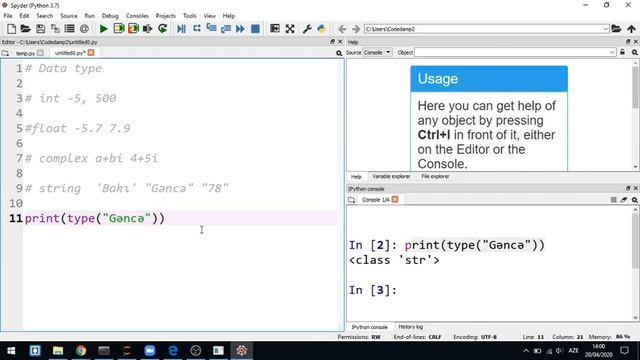This screenshot has width=640, height=360.
Task: Run selection or current line icon
Action: coord(148,29)
